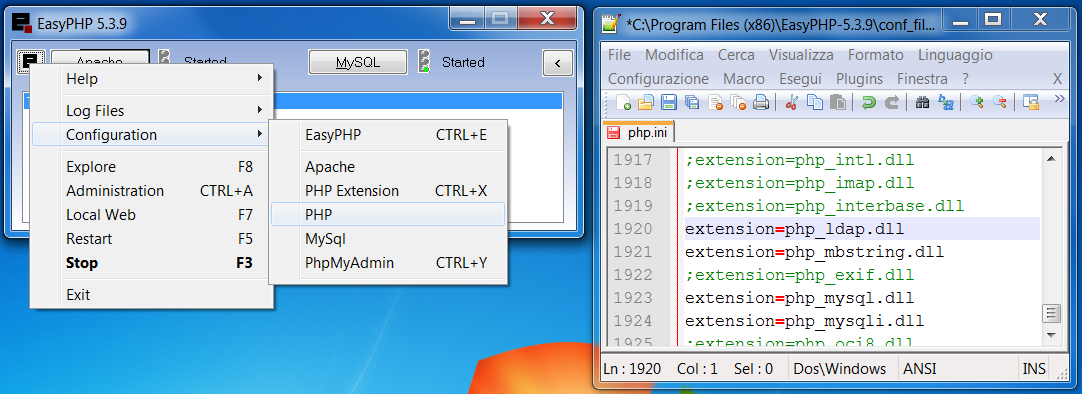Print the document via printer icon

click(x=760, y=103)
